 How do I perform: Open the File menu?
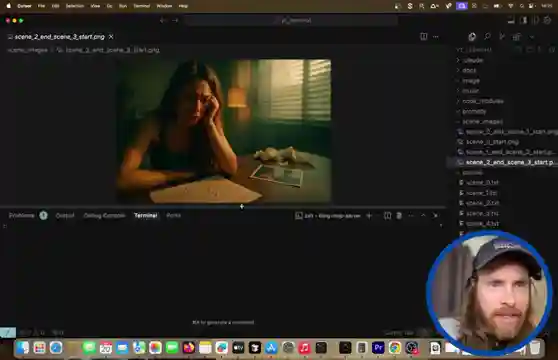[41, 6]
